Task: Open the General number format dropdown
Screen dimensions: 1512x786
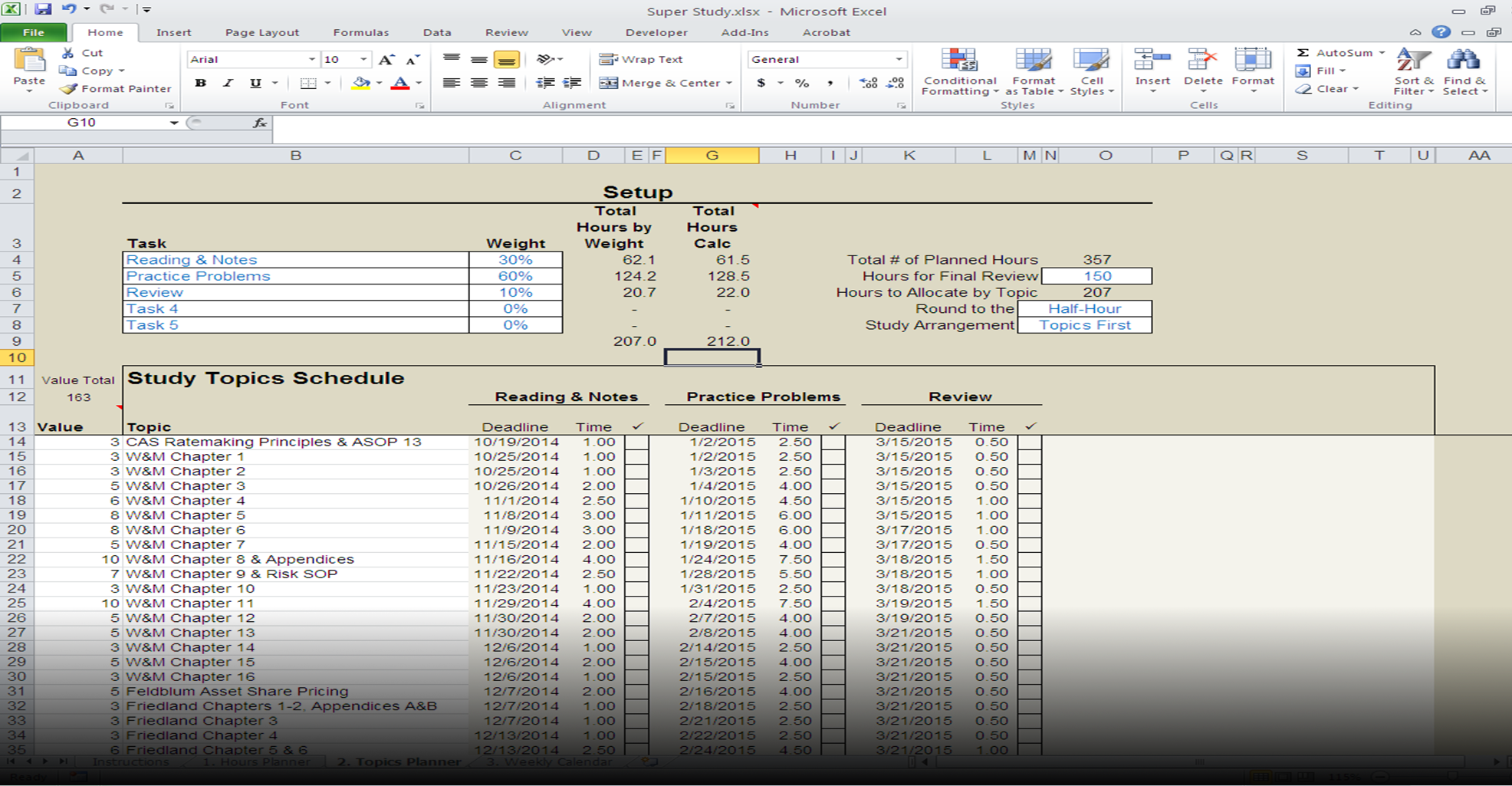Action: point(899,59)
